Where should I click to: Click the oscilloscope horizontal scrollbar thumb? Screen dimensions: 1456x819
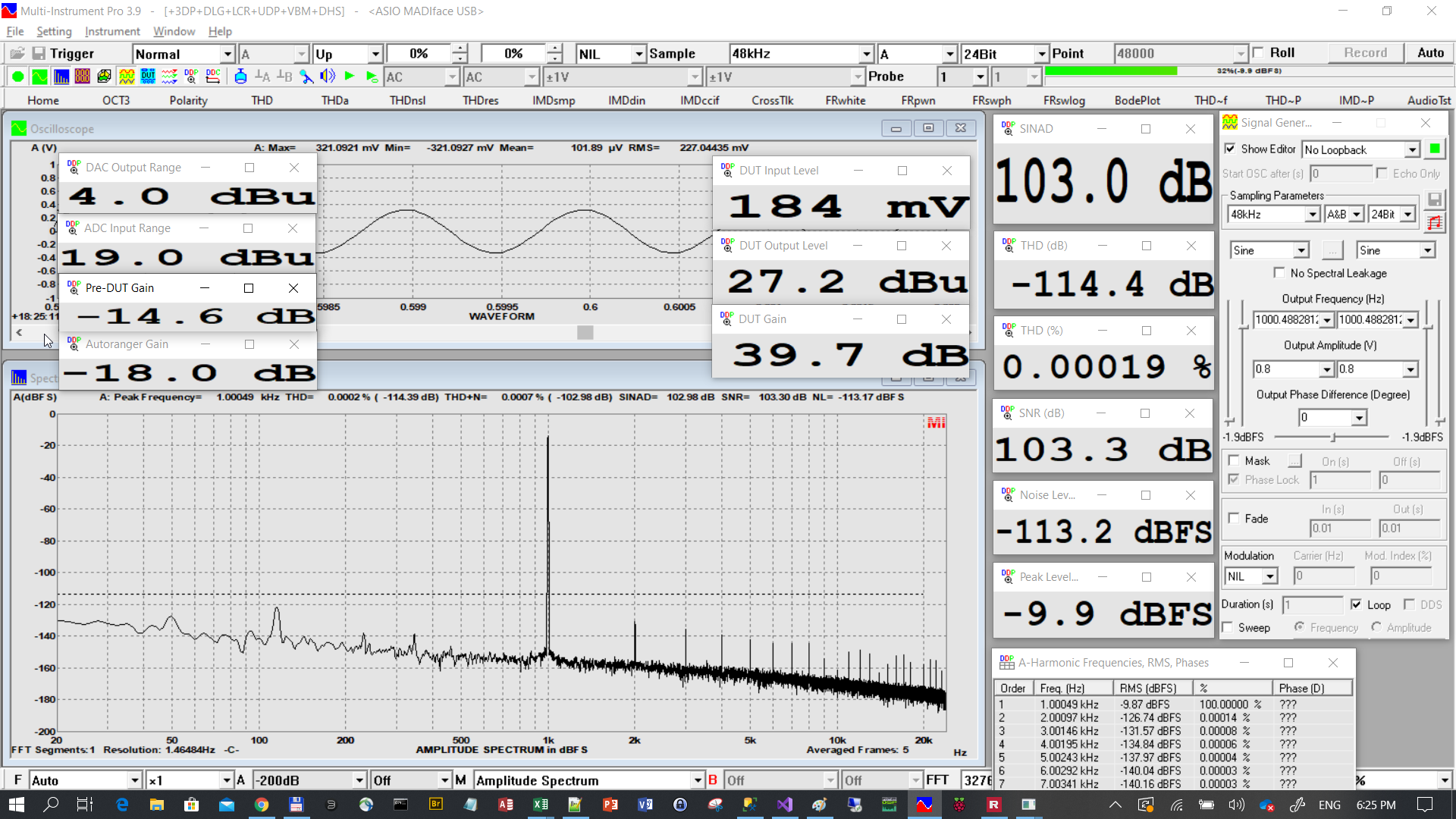pos(585,332)
